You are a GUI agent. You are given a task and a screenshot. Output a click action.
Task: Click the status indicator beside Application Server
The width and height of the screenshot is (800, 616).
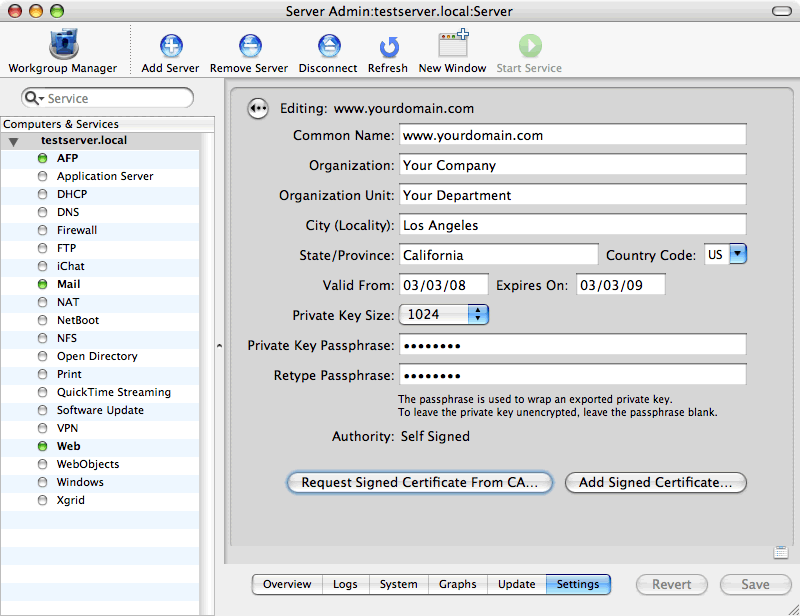pyautogui.click(x=43, y=176)
